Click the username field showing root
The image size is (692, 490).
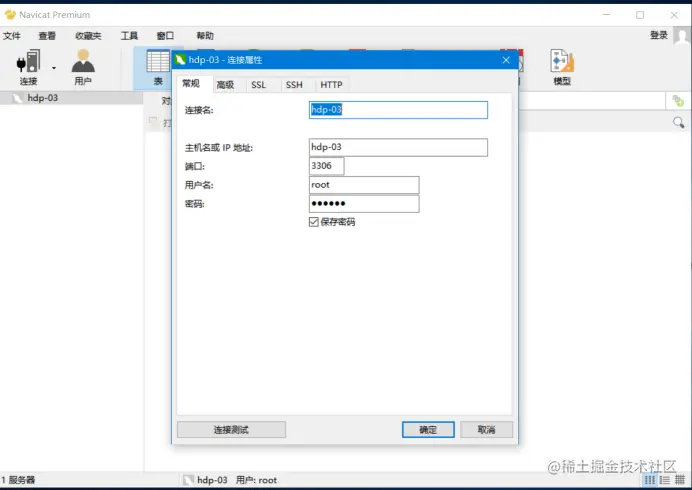[364, 185]
